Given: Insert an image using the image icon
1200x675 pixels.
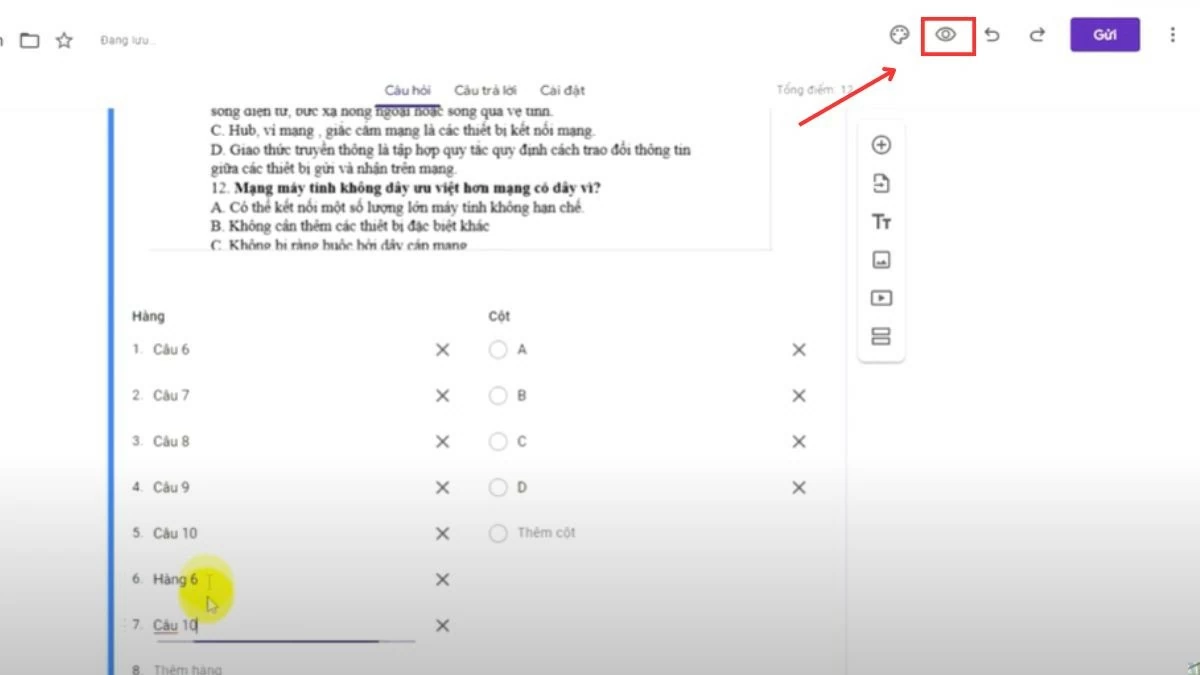Looking at the screenshot, I should click(881, 259).
